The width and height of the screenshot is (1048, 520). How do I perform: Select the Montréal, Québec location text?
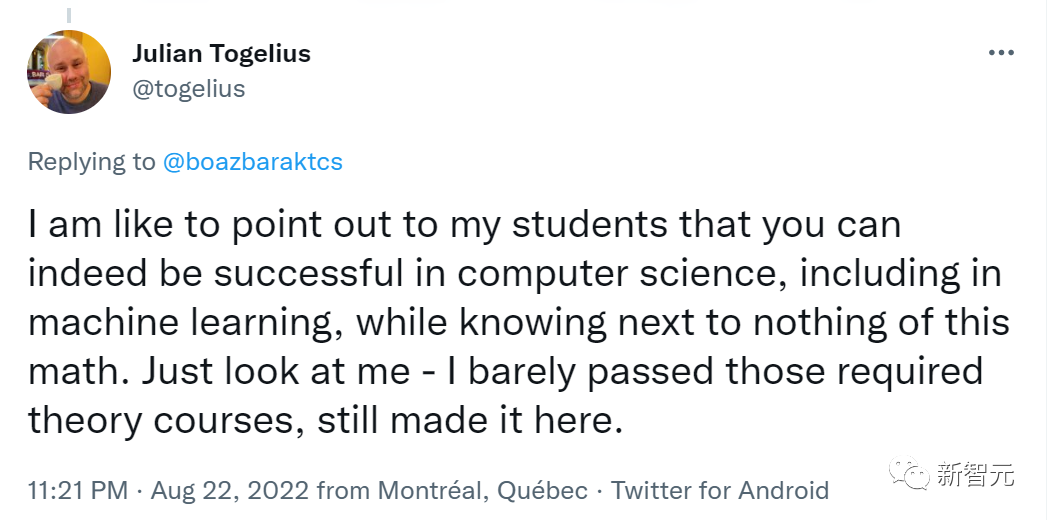tap(482, 491)
